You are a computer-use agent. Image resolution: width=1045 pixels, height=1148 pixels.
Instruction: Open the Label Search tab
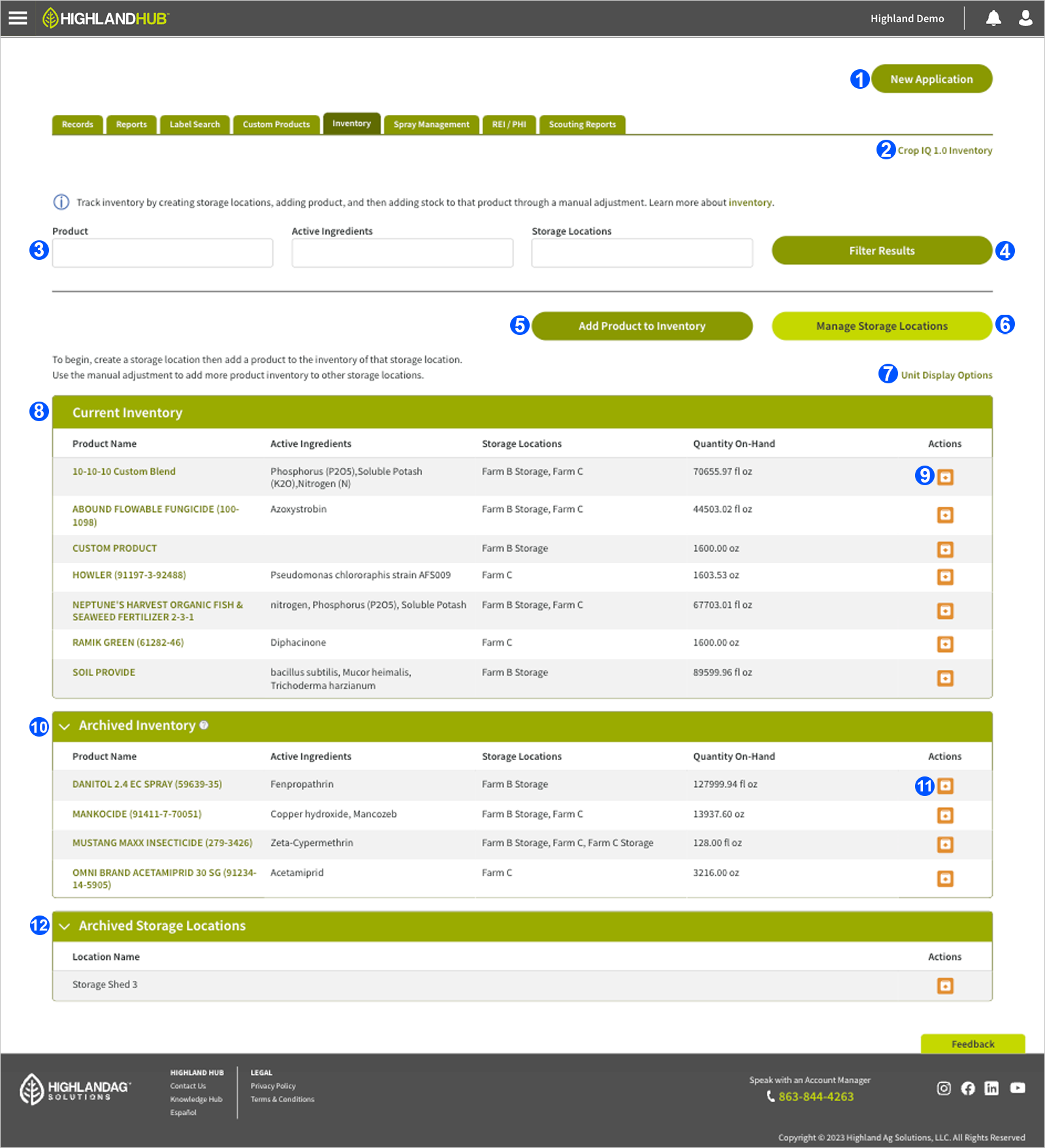point(194,124)
